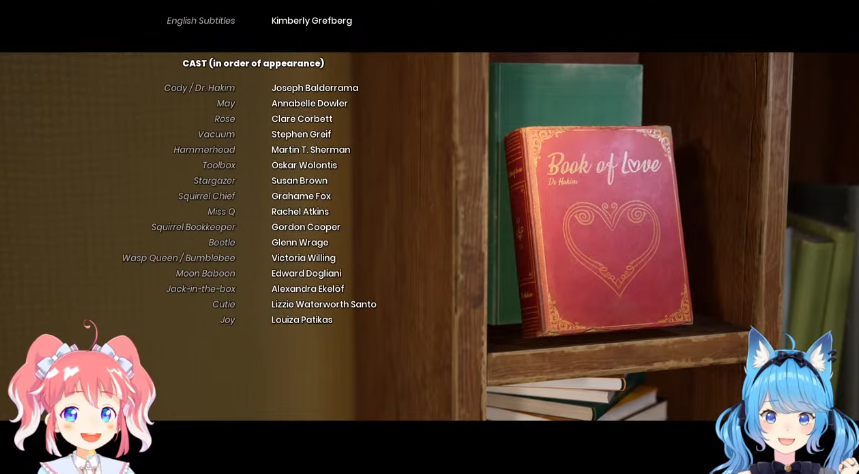Click cast name "Victoria Willing"

303,258
